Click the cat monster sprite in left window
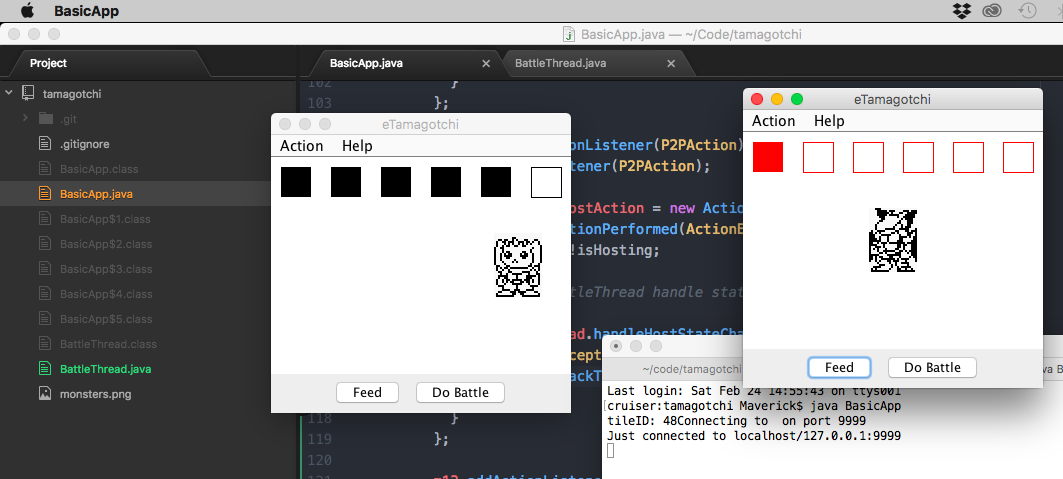Screen dimensions: 1063x479 (518, 266)
